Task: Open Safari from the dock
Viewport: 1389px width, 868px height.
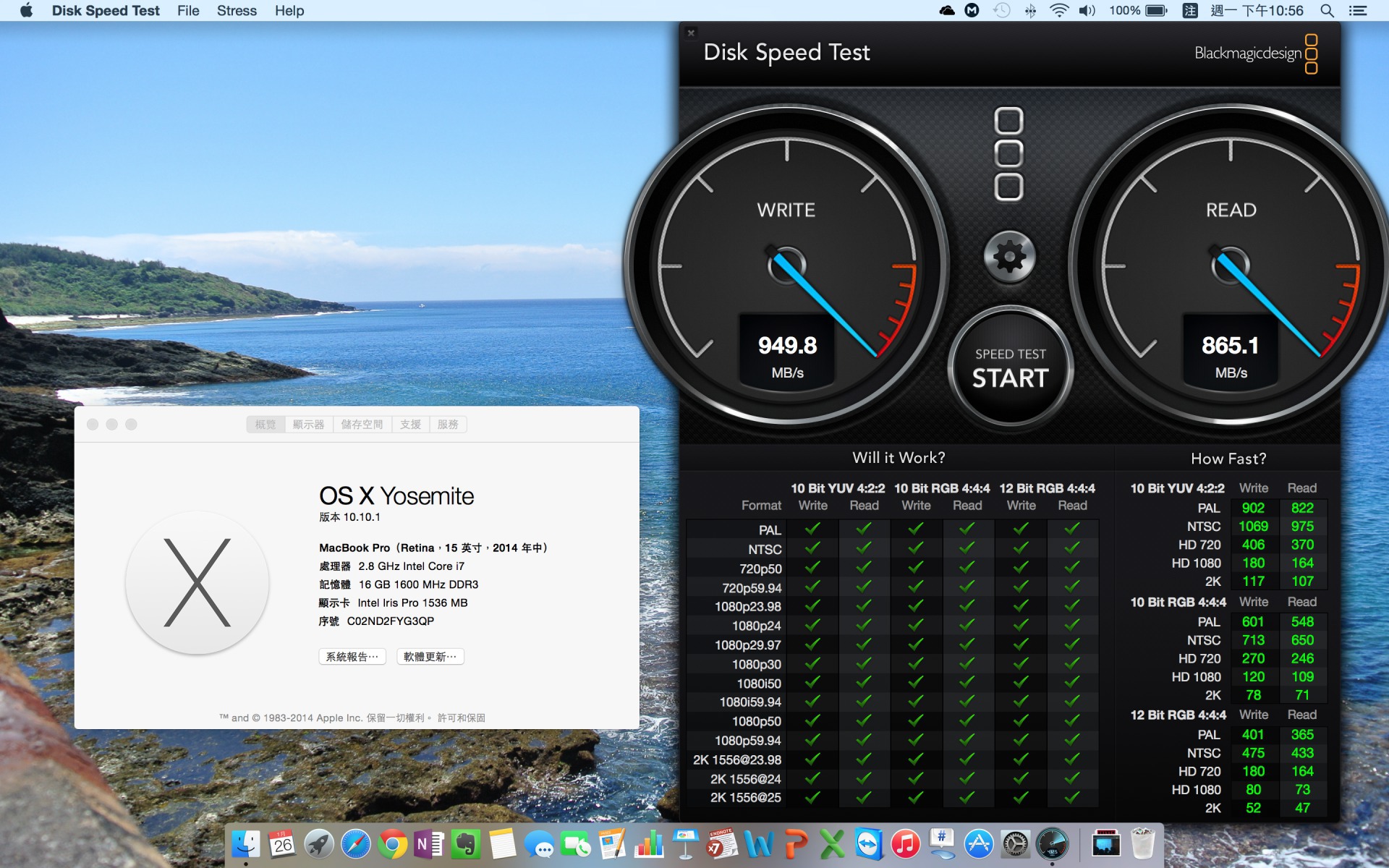Action: 356,843
